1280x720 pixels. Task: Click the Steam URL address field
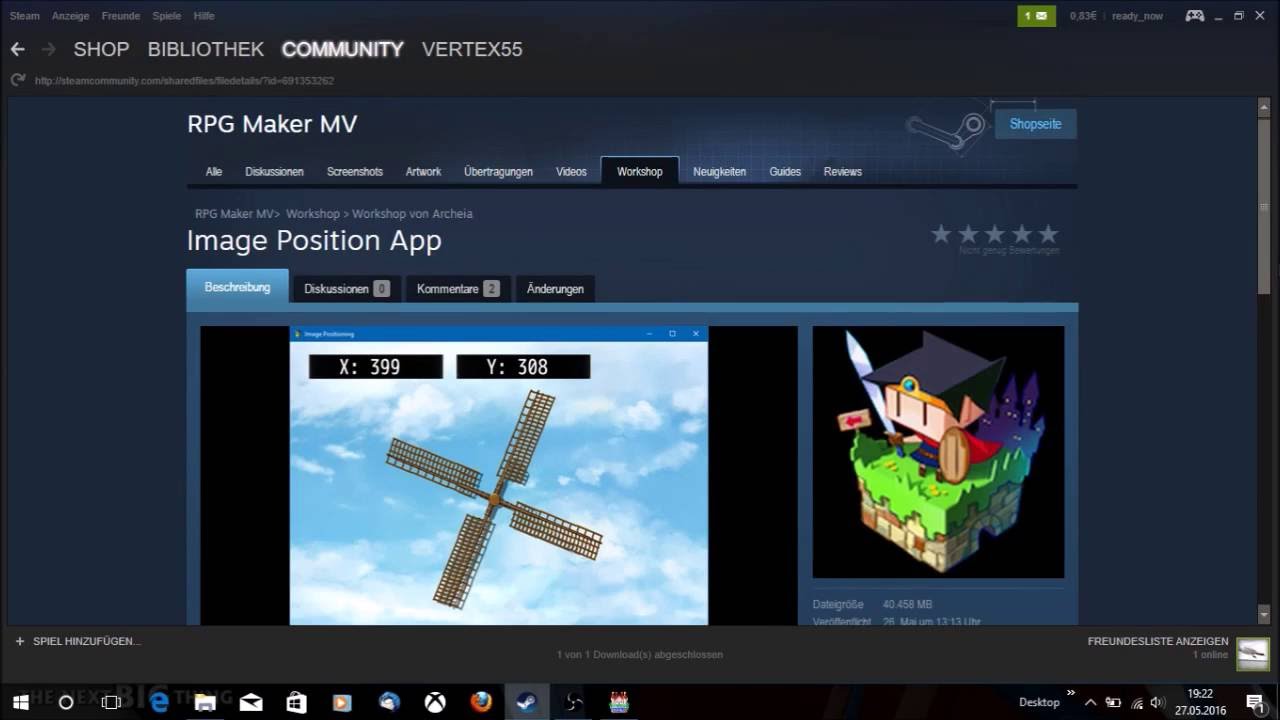pyautogui.click(x=184, y=81)
